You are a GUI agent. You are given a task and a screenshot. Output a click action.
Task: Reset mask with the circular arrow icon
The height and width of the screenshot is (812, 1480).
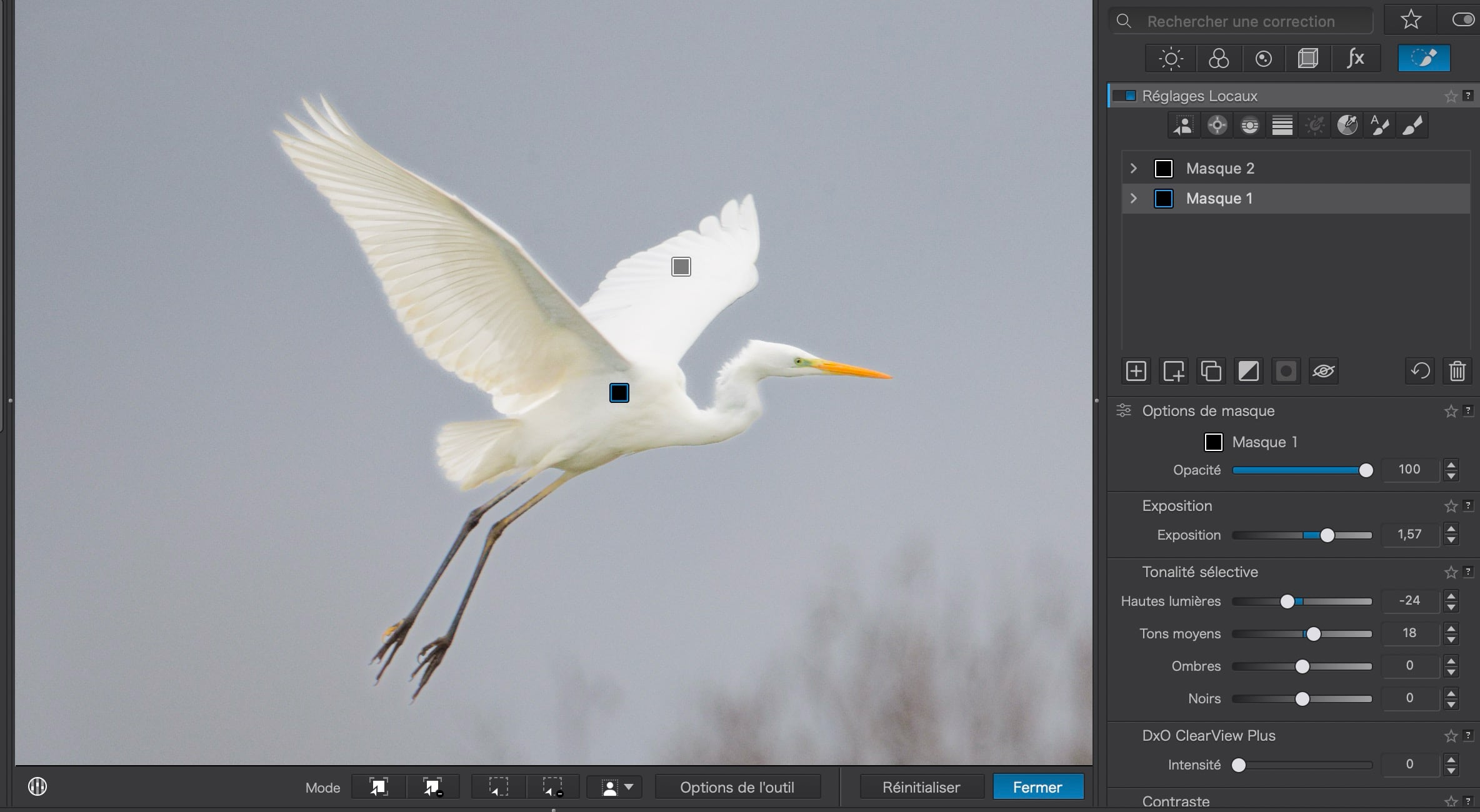[1420, 371]
